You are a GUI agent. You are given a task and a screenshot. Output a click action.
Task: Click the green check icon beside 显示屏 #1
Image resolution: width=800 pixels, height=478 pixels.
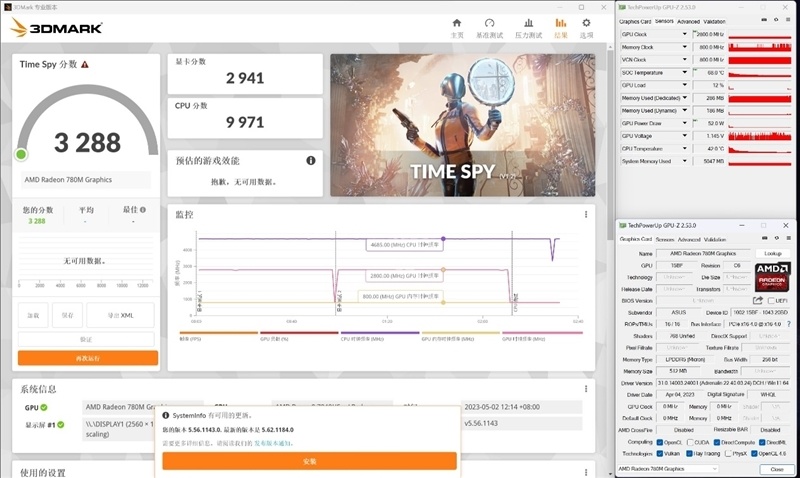tap(61, 424)
